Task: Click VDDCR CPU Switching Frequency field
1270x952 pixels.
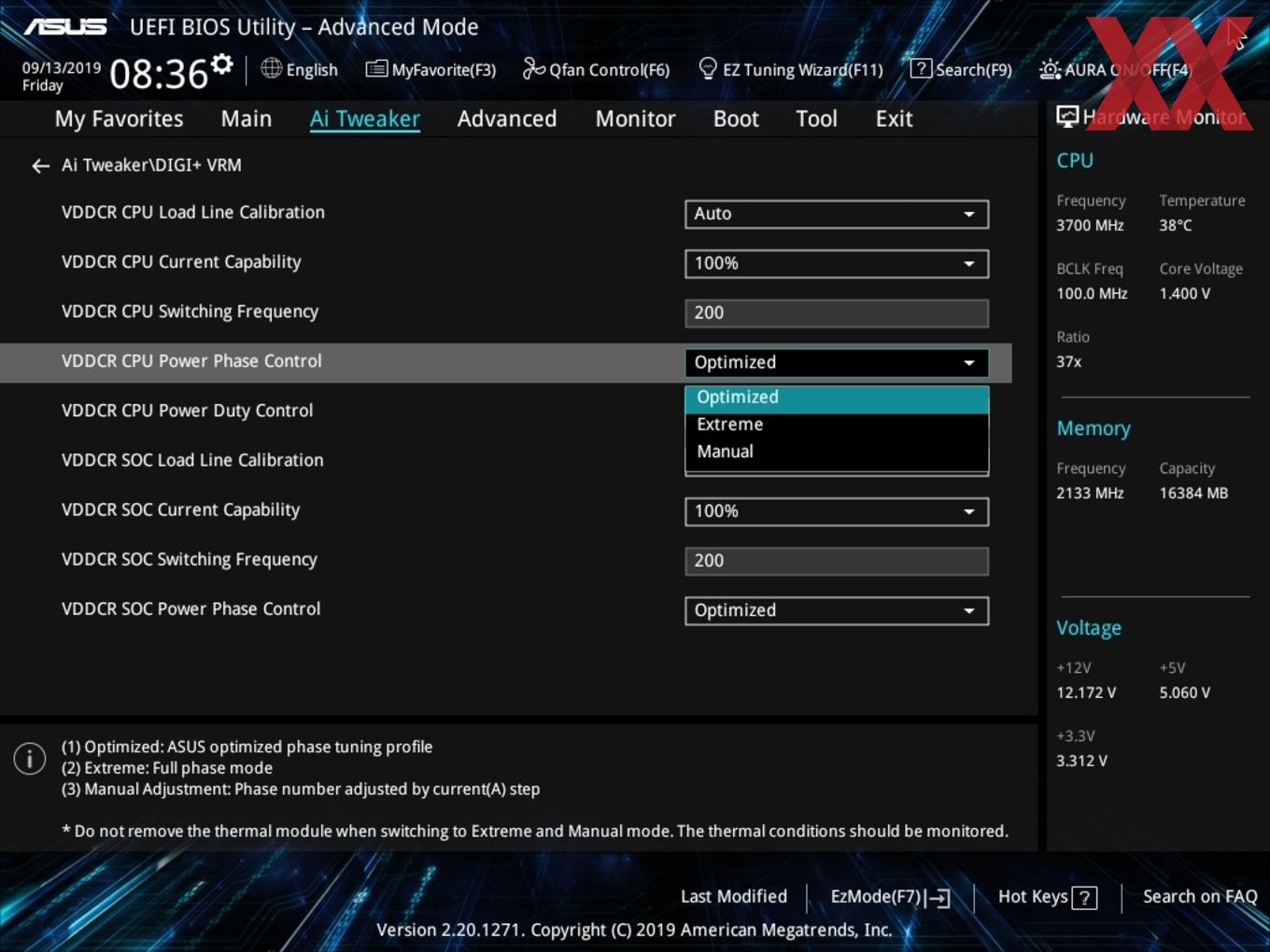Action: point(837,313)
